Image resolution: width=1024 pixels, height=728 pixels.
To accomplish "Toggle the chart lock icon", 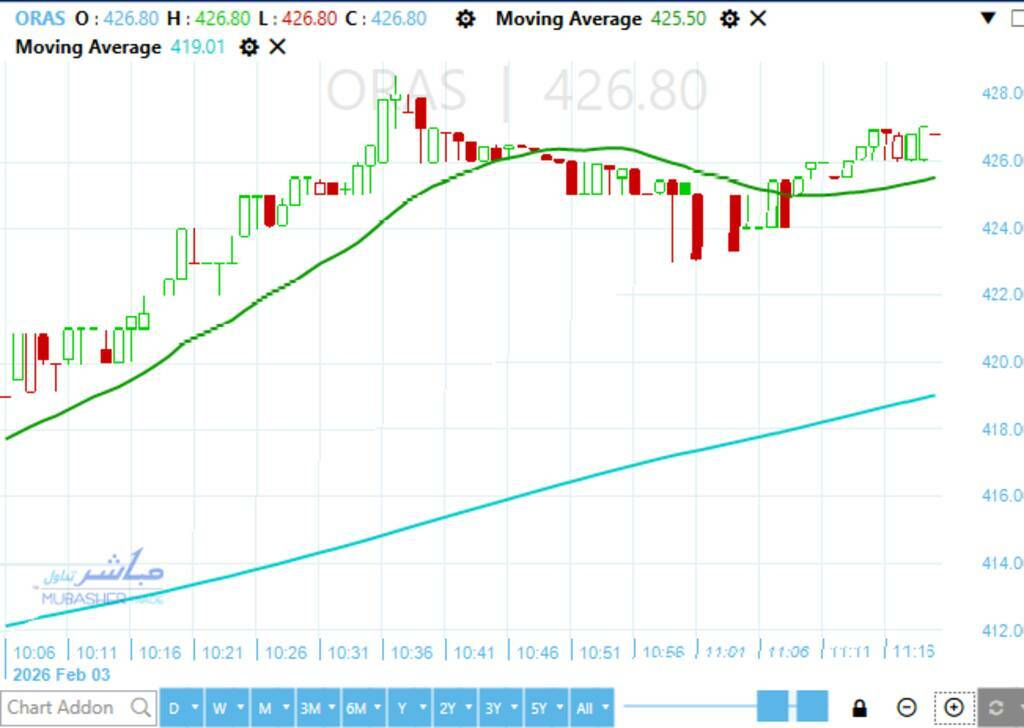I will [858, 708].
